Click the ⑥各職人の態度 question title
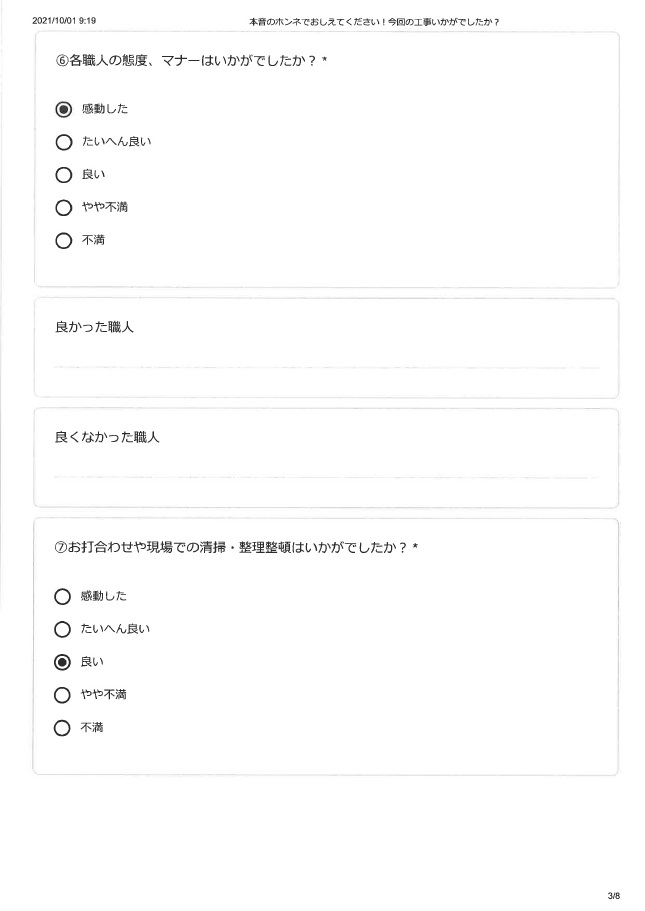 pyautogui.click(x=191, y=60)
